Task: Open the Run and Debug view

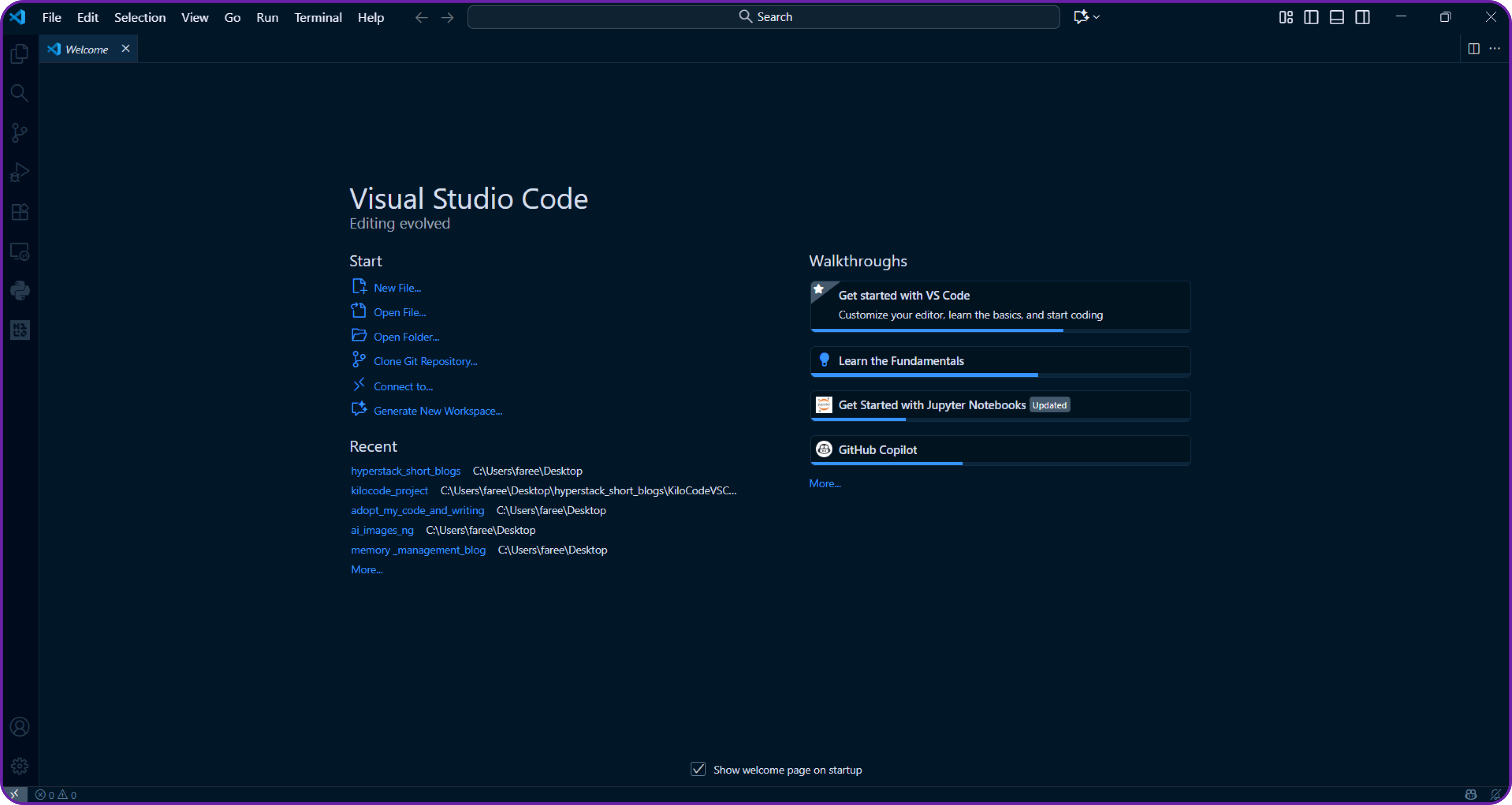Action: (x=19, y=171)
